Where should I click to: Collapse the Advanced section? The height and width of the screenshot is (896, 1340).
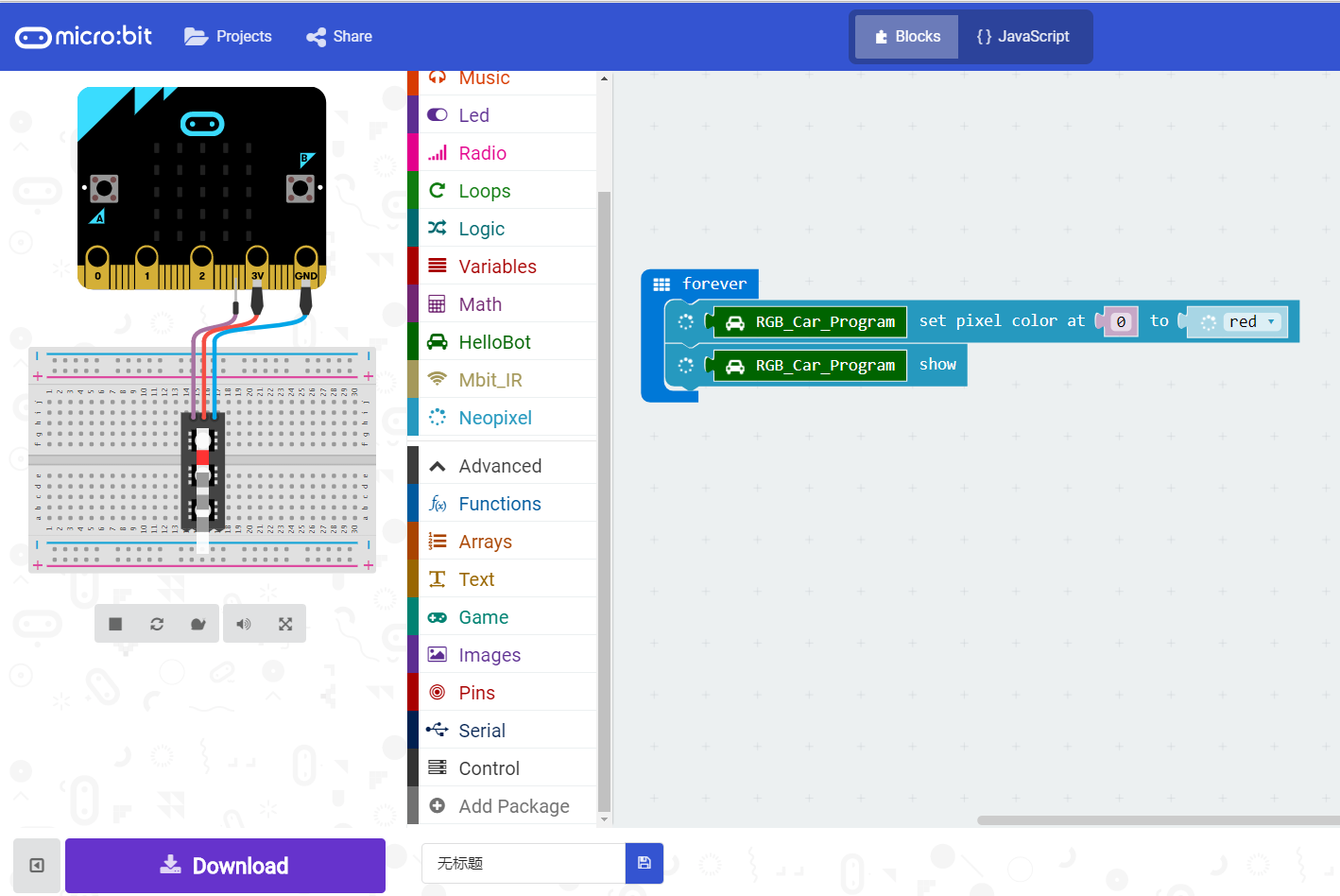point(502,465)
